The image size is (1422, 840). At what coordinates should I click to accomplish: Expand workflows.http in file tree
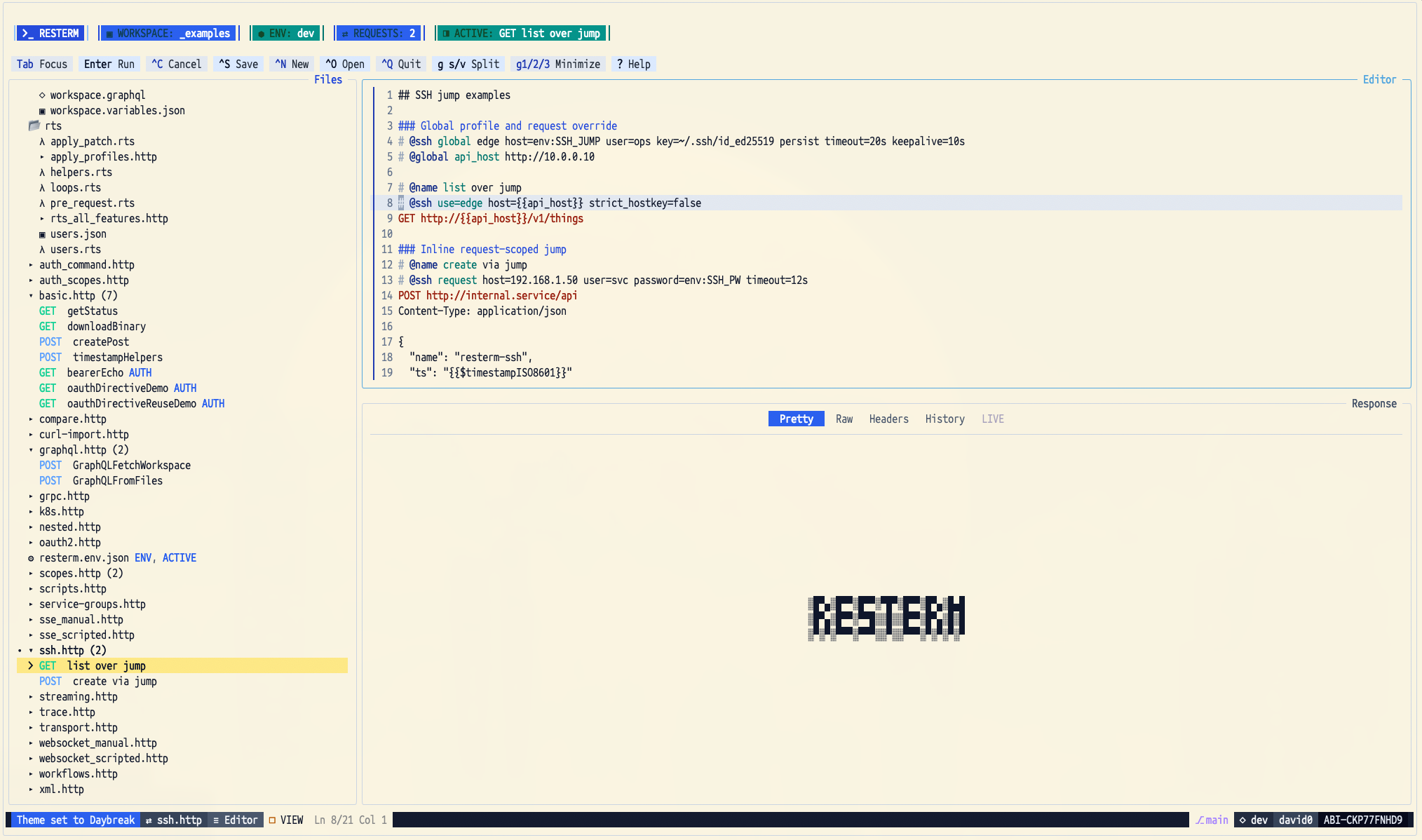[x=31, y=773]
